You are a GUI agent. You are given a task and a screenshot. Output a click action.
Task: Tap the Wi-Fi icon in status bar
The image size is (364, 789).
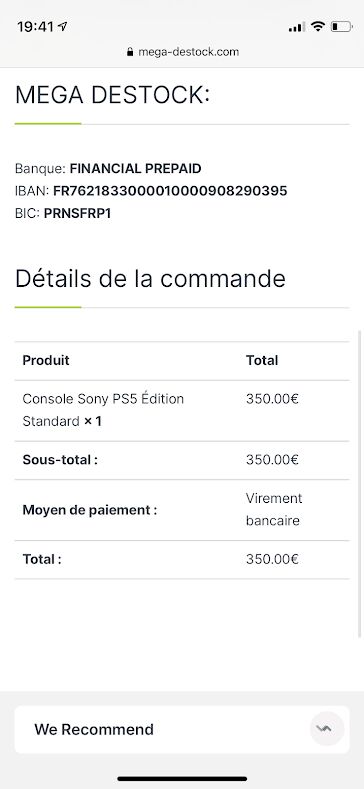(x=318, y=27)
